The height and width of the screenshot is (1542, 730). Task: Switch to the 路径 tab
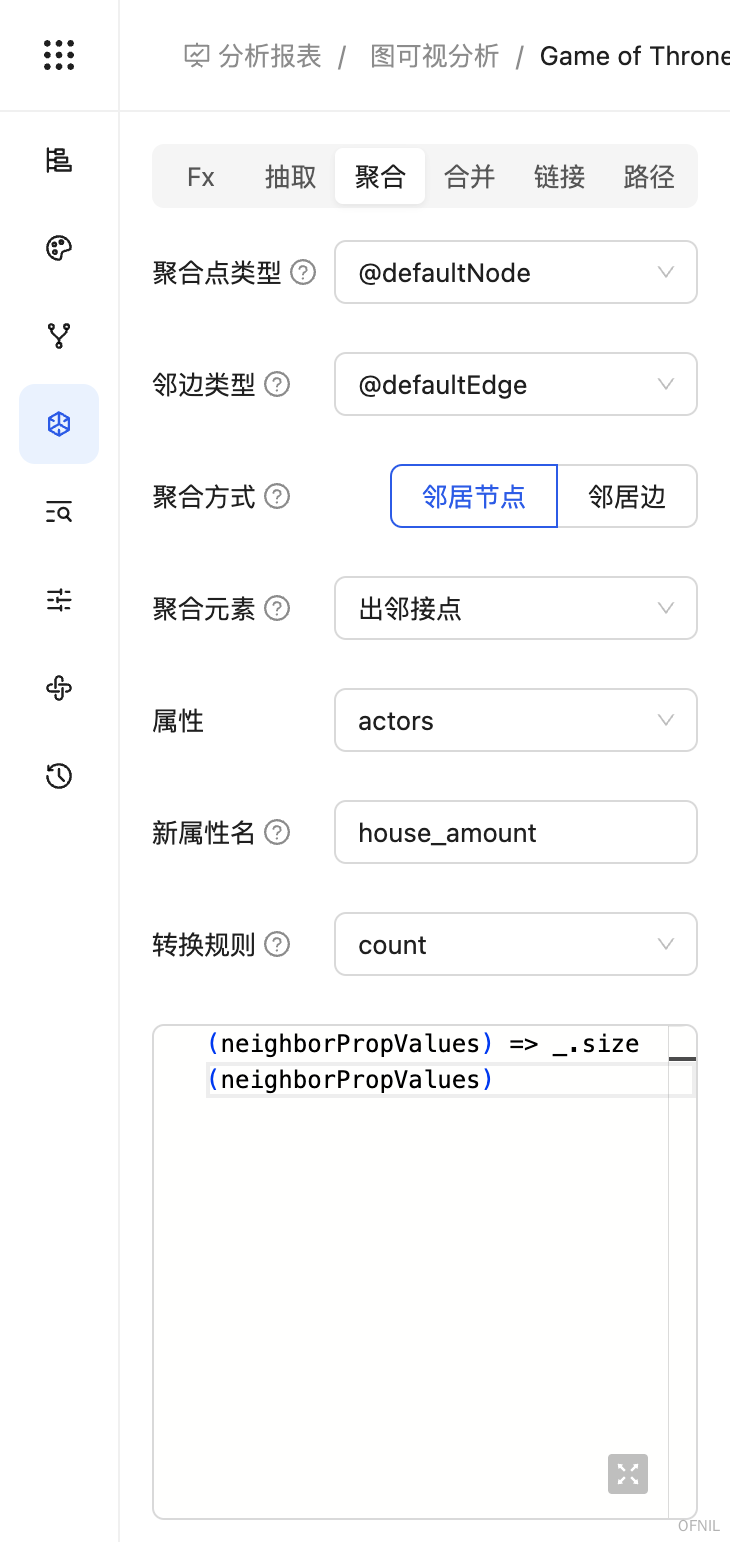649,177
